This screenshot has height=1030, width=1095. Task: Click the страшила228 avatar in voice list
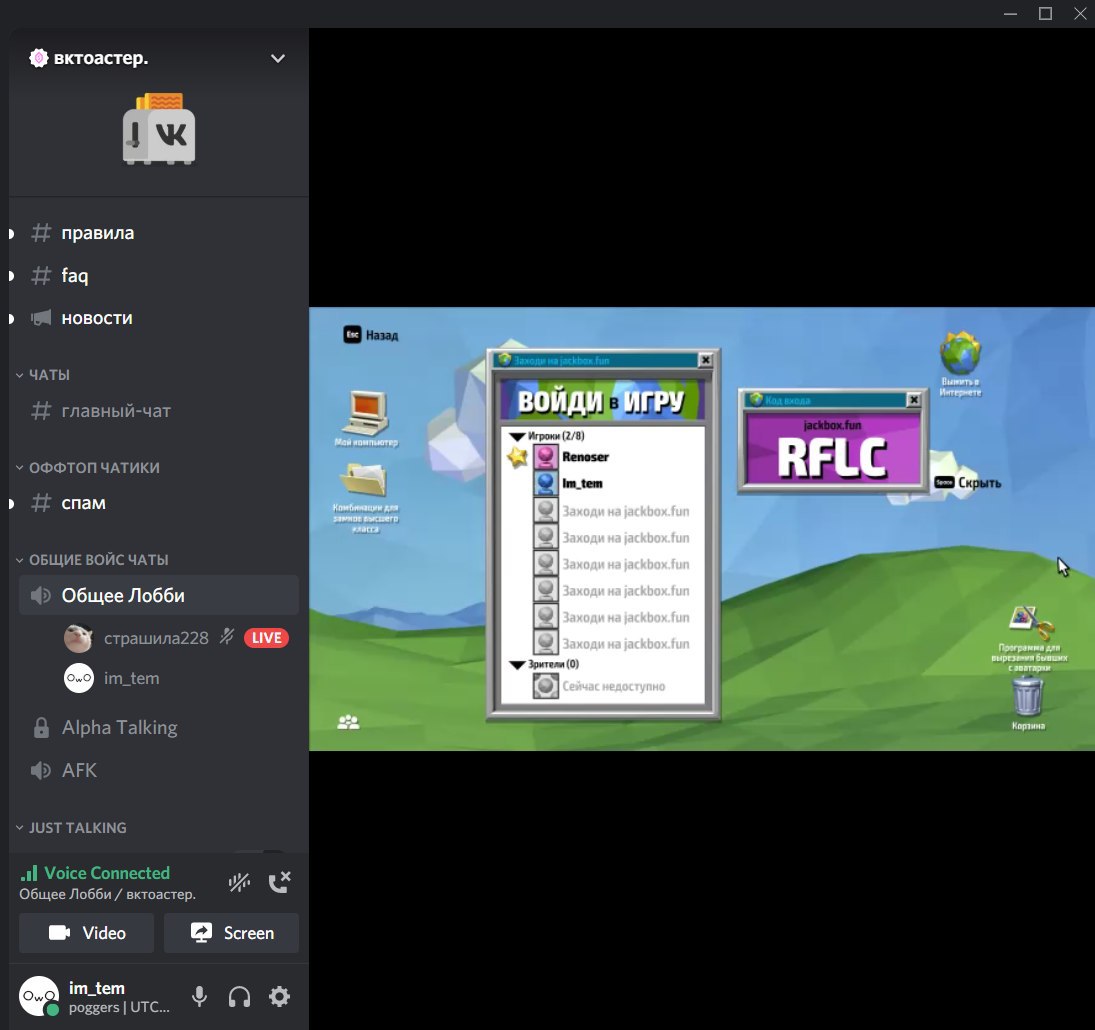(x=78, y=638)
